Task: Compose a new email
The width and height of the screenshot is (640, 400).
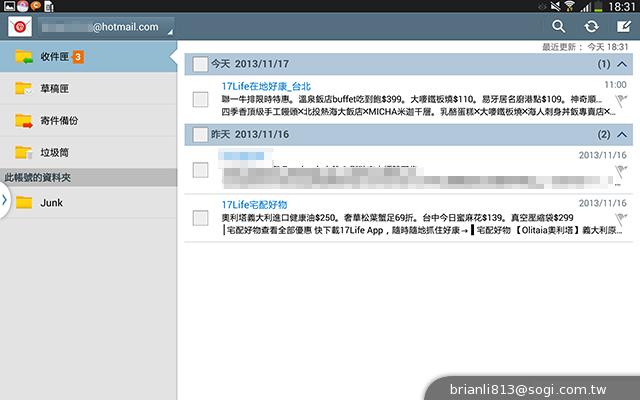Action: (x=624, y=27)
